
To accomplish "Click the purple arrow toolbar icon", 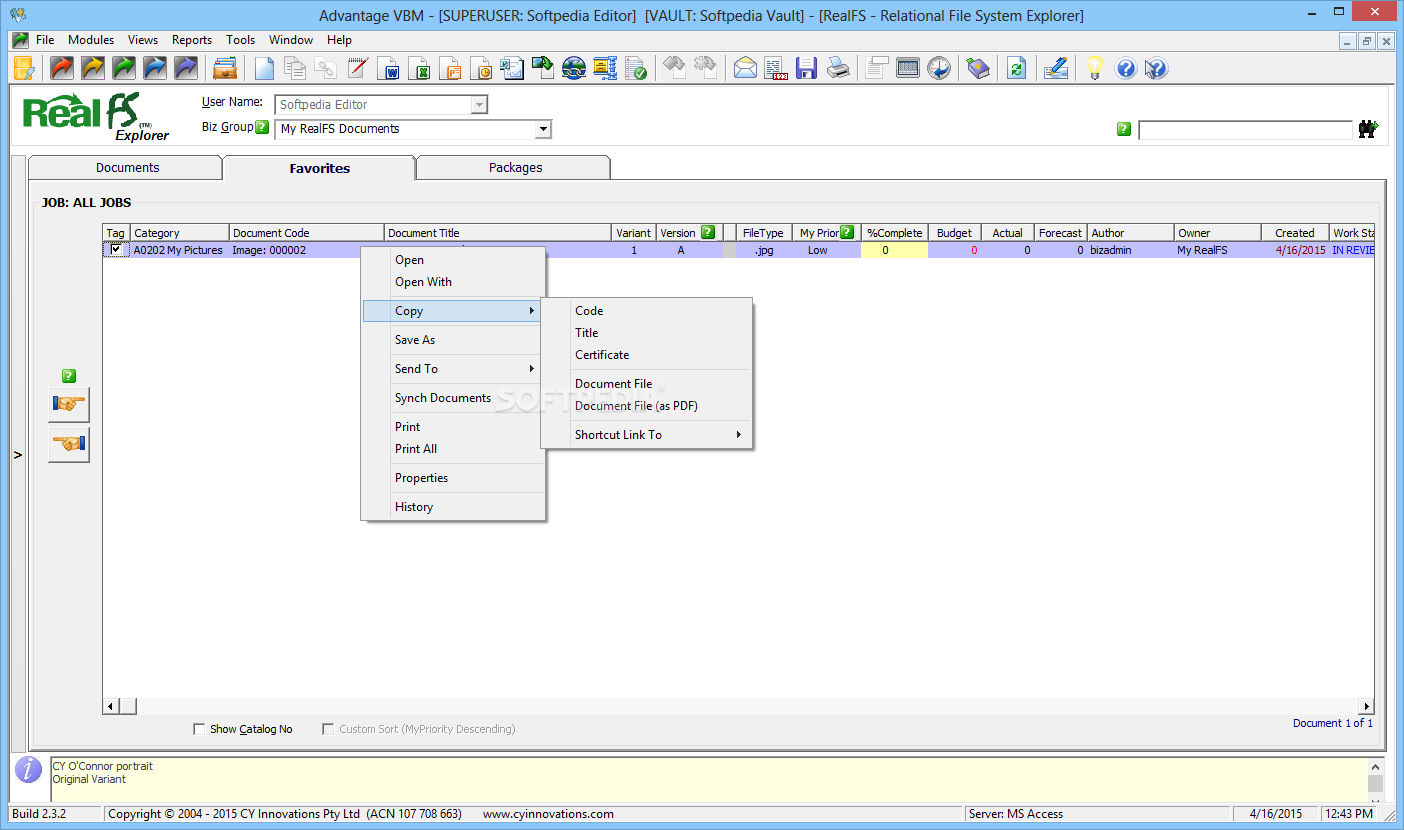I will coord(186,68).
